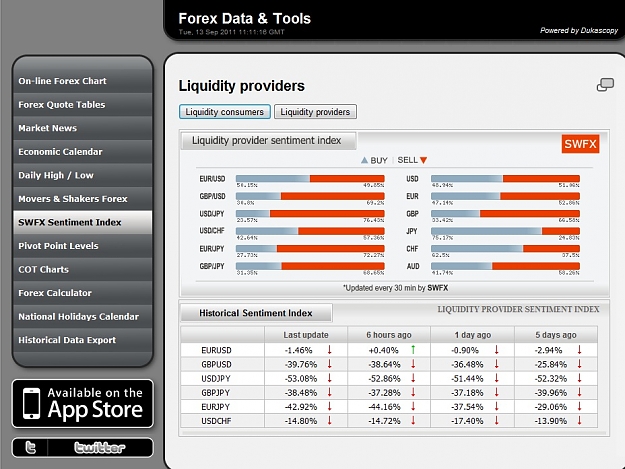
Task: Click the SWFX orange logo
Action: (x=580, y=144)
